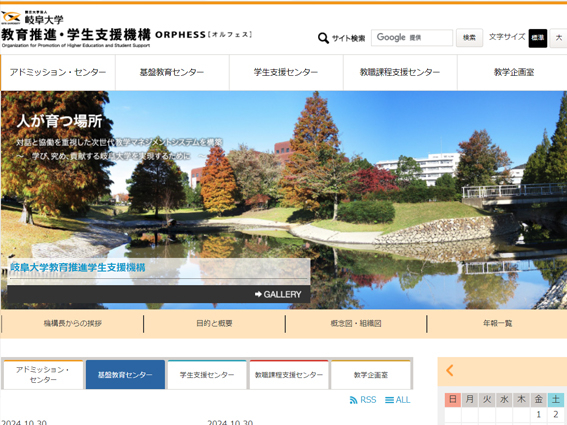Go to previous month in calendar

[449, 370]
